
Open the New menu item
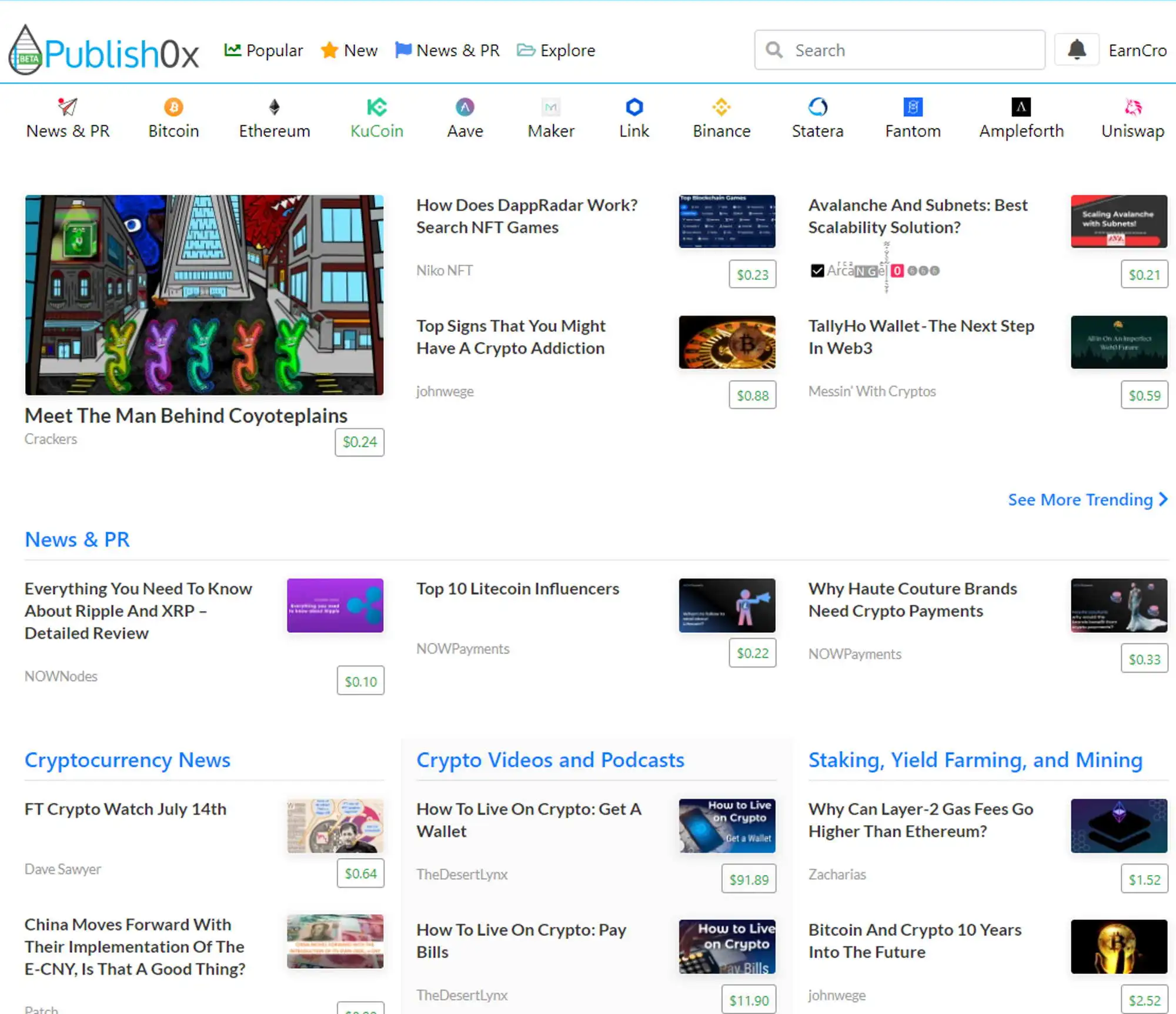pyautogui.click(x=349, y=50)
